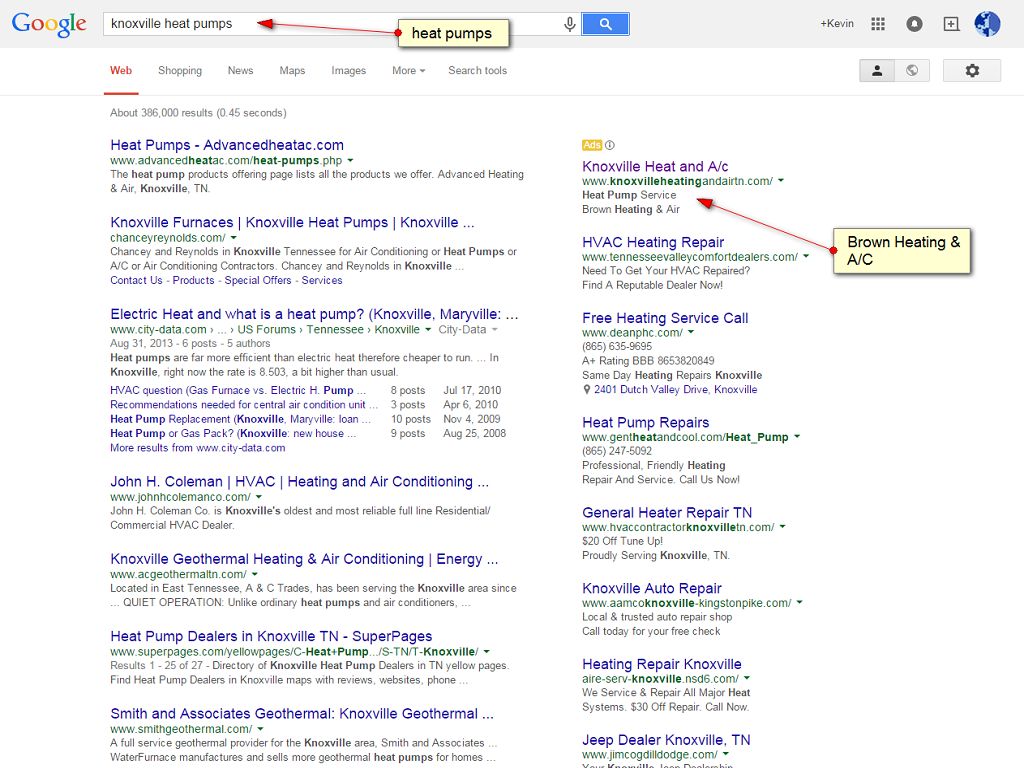Switch to global results globe view
1024x768 pixels.
click(912, 71)
